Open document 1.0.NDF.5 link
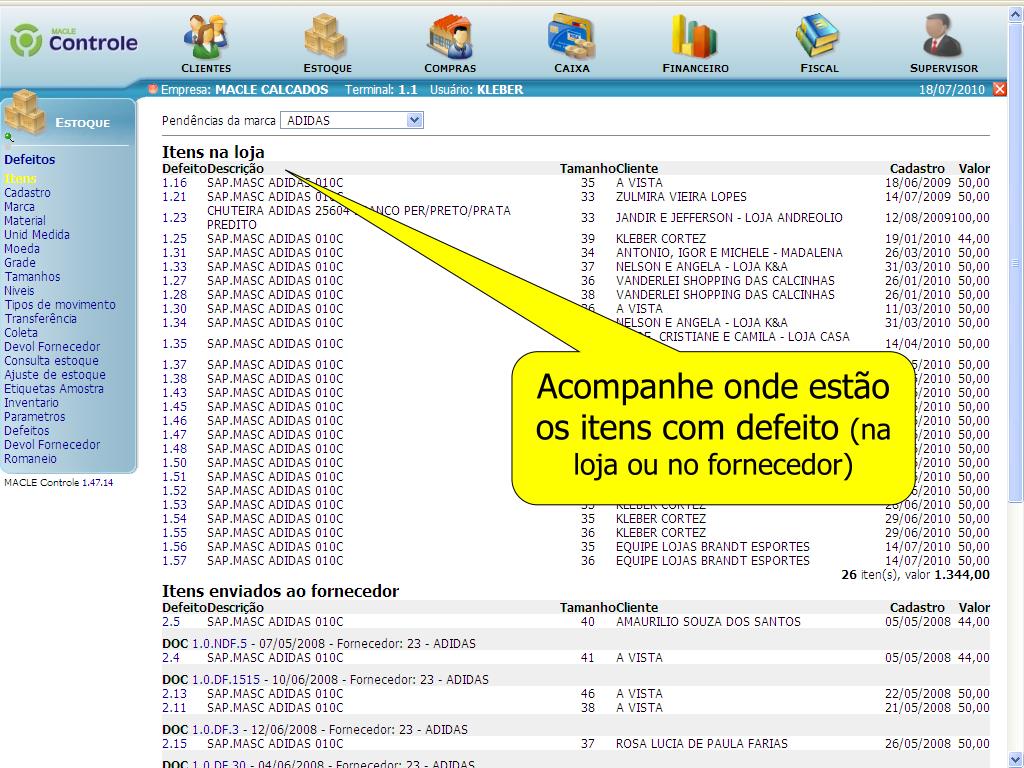The height and width of the screenshot is (768, 1024). click(219, 644)
